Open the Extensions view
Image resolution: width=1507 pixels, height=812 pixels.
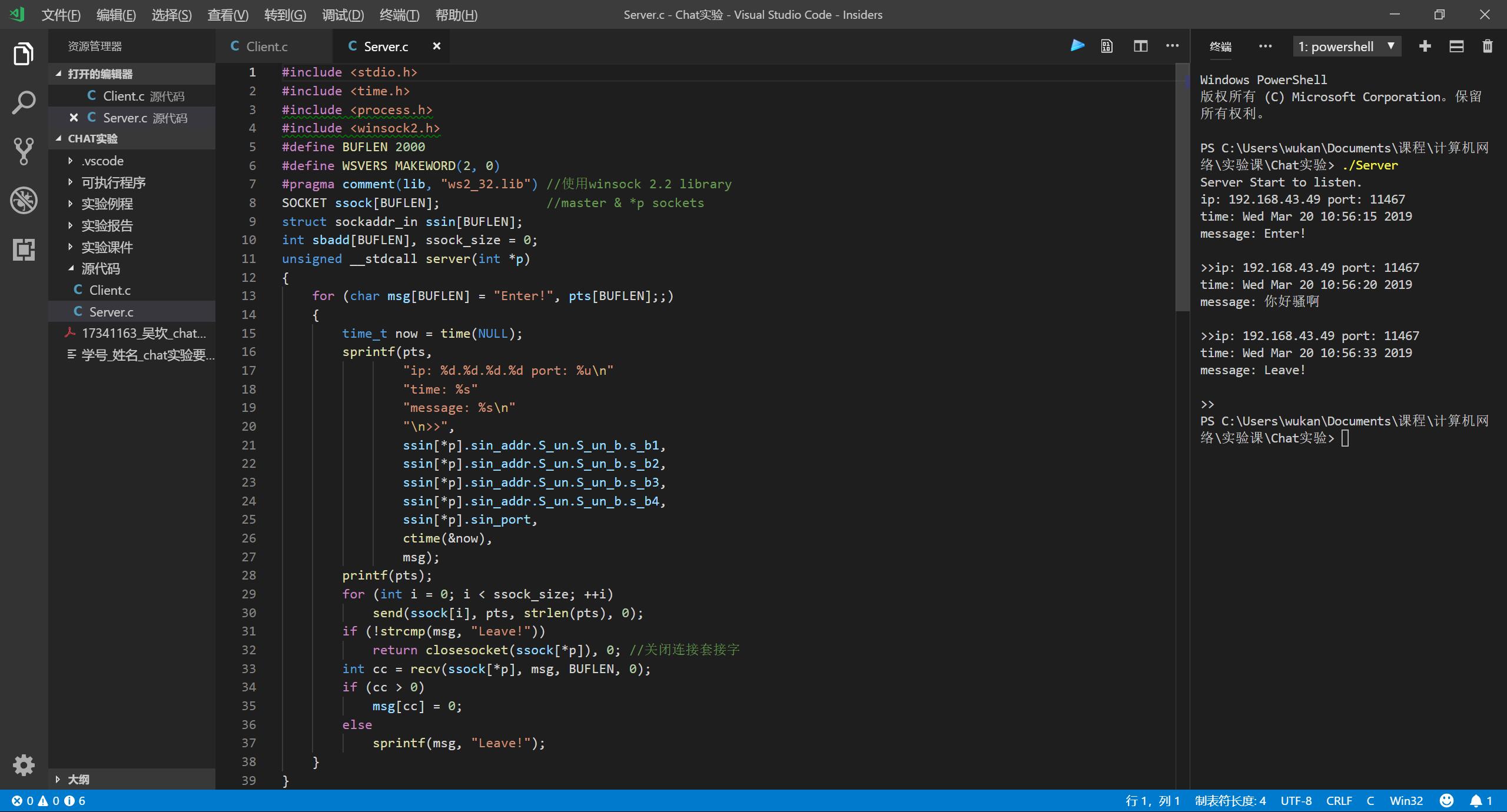click(x=24, y=249)
